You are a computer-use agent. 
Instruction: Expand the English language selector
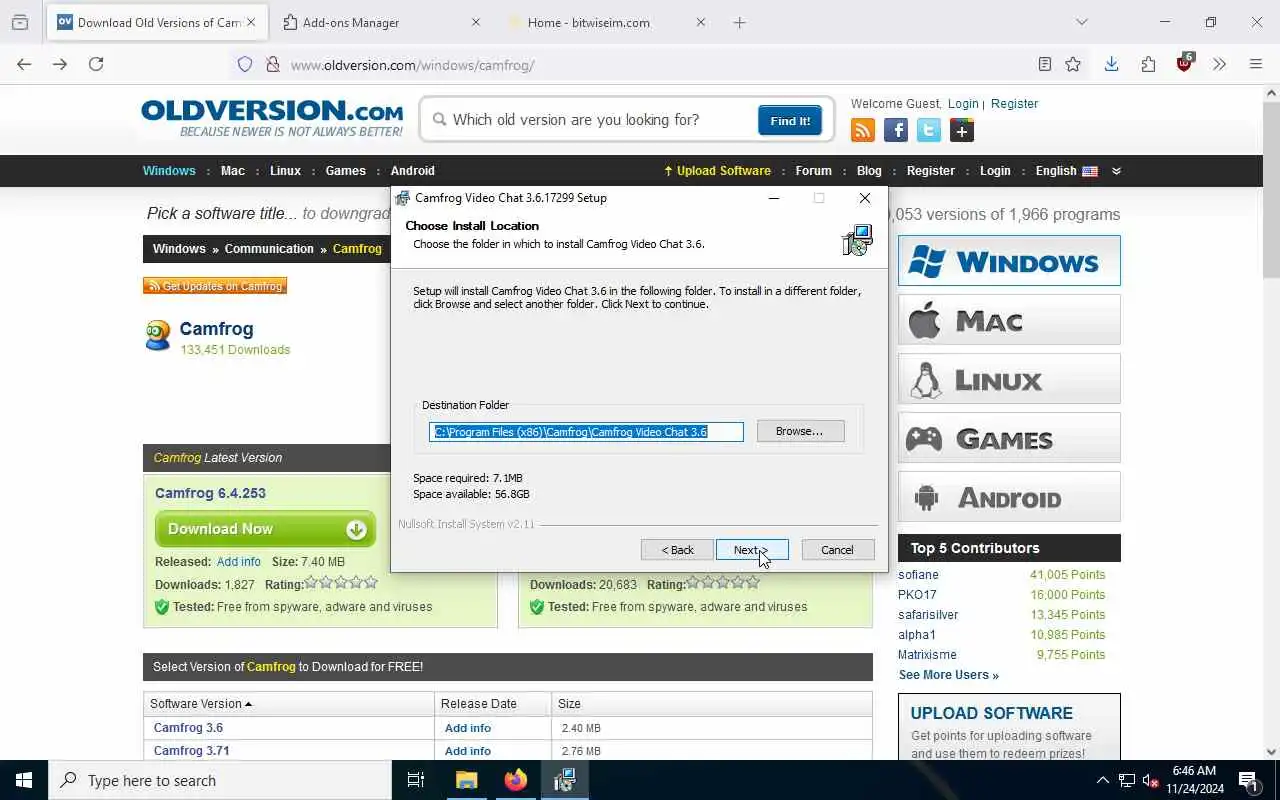1066,171
